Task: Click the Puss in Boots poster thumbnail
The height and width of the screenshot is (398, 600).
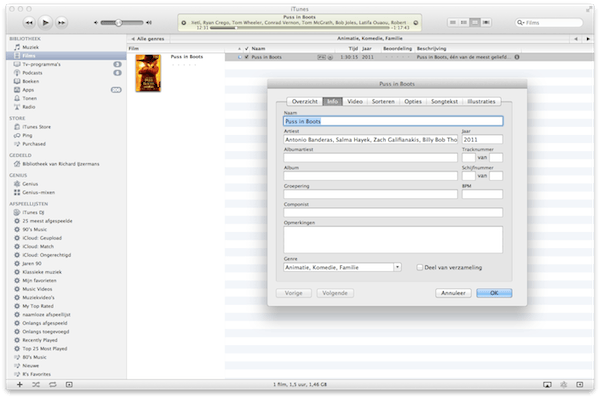Action: [x=148, y=73]
